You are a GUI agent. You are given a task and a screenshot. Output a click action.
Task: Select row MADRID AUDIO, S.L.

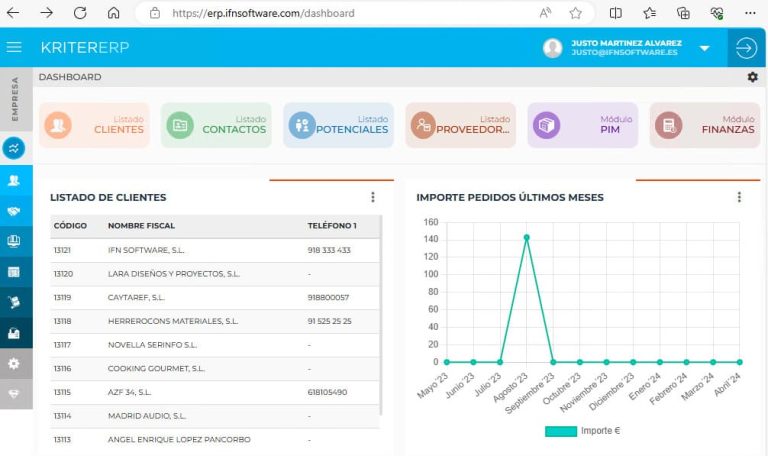coord(215,416)
